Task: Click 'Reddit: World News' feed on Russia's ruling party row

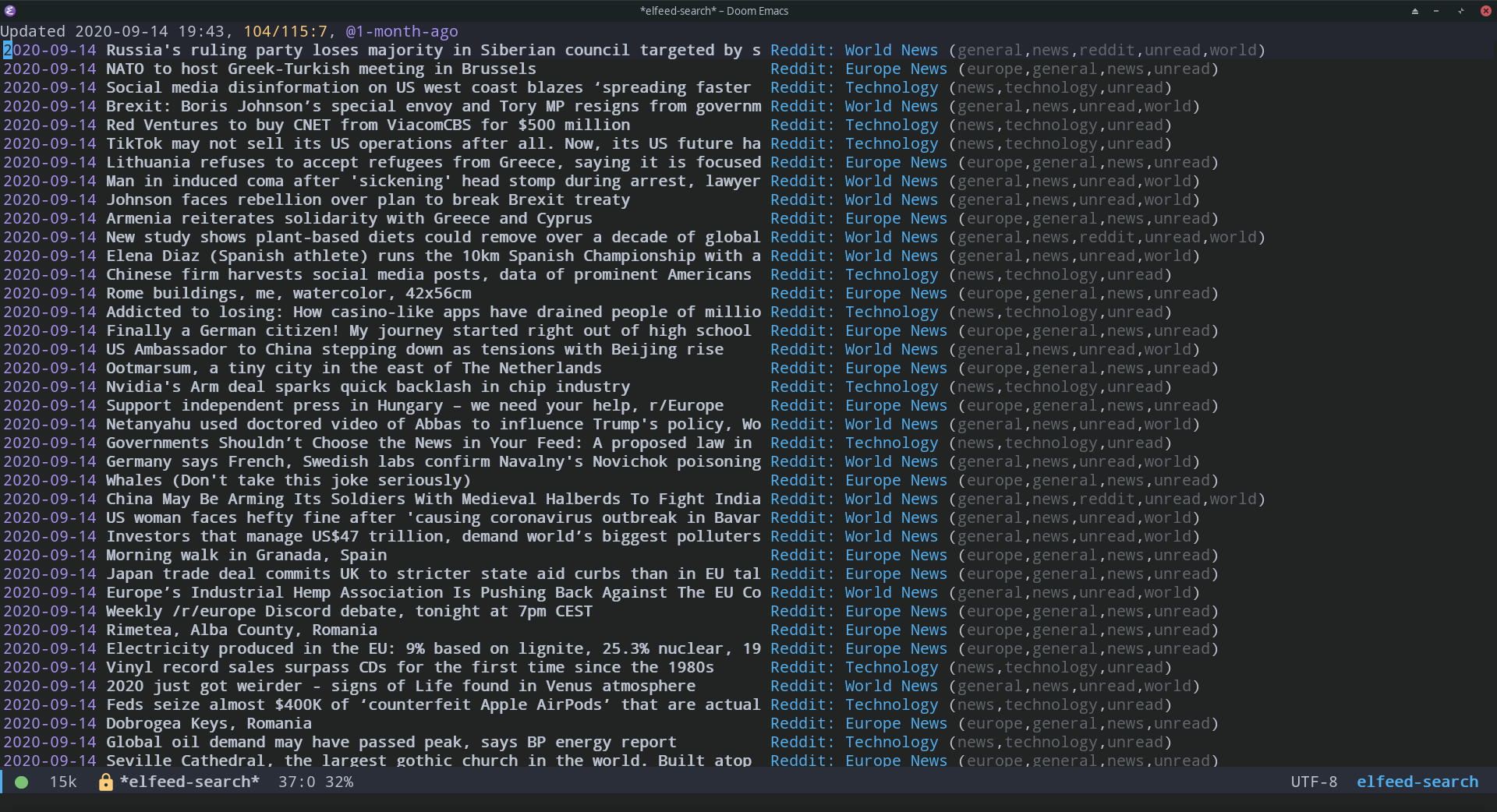Action: [855, 50]
